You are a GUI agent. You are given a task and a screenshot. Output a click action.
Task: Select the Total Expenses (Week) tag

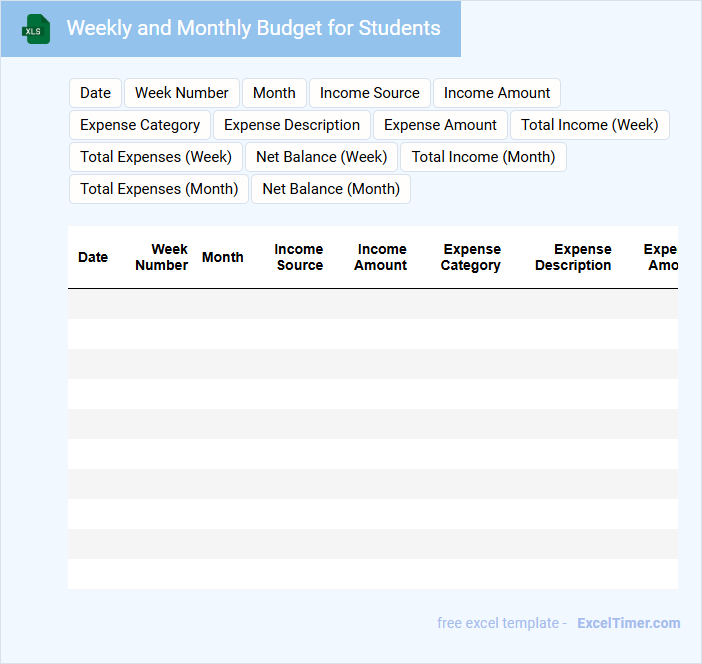tap(155, 157)
